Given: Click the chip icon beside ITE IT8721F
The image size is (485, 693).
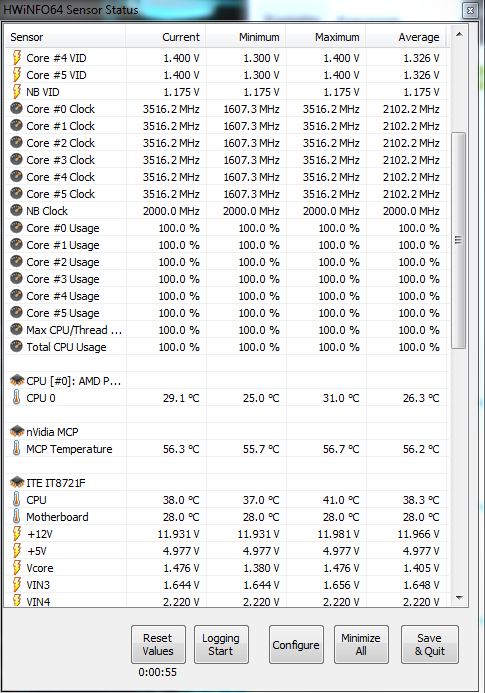Looking at the screenshot, I should [17, 482].
